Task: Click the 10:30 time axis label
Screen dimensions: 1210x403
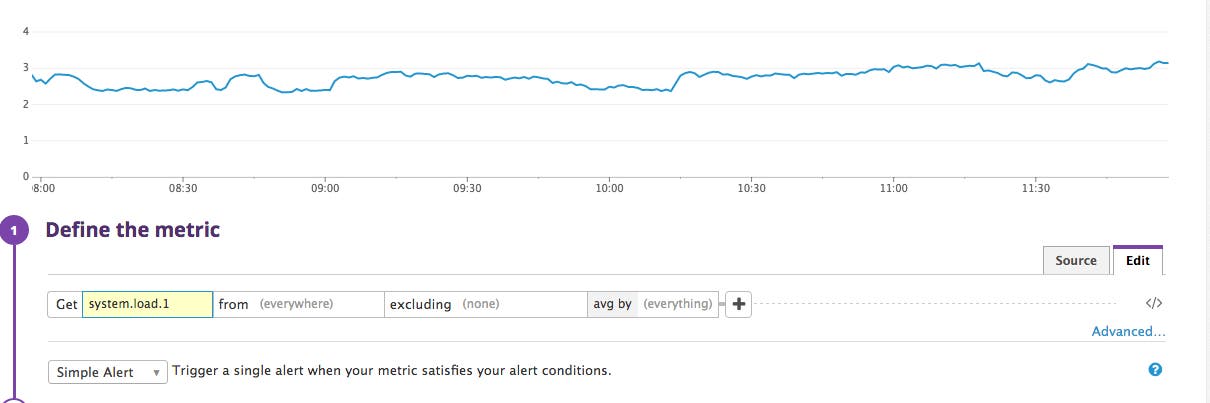Action: point(751,188)
